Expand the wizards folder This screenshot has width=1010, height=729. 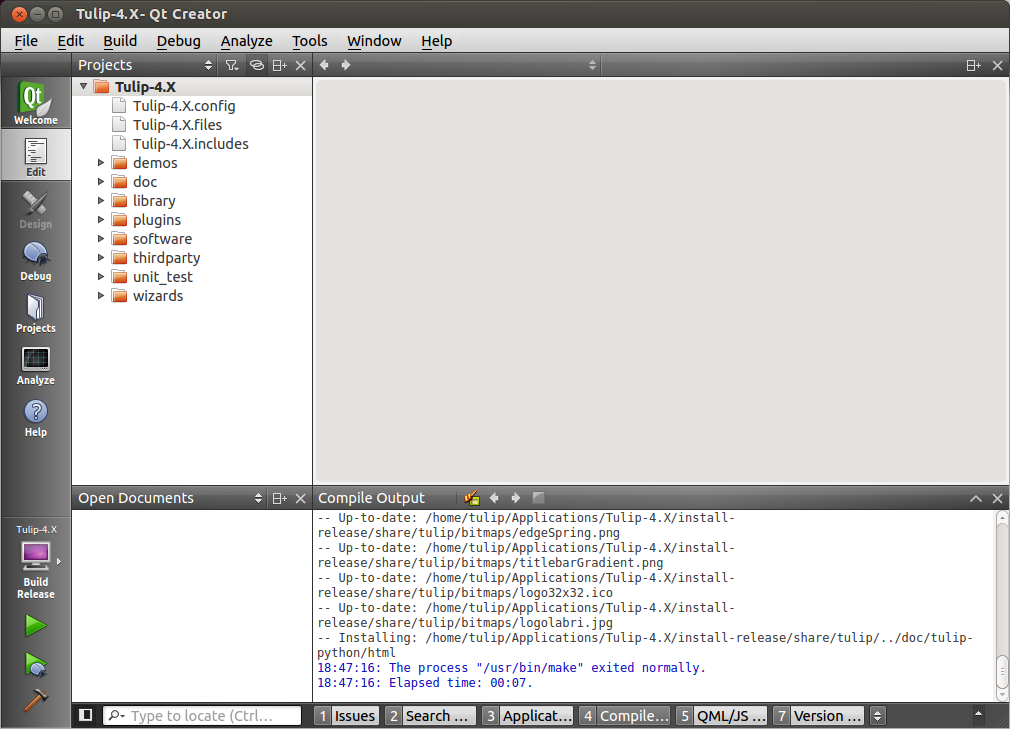tap(100, 296)
